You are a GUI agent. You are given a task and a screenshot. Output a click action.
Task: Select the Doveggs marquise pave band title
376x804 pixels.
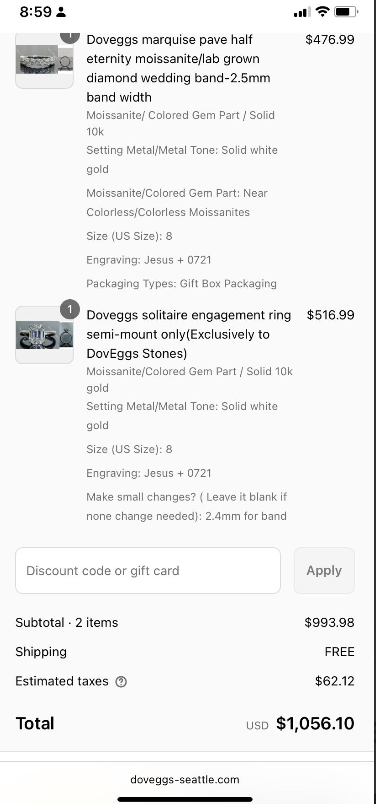(x=180, y=68)
